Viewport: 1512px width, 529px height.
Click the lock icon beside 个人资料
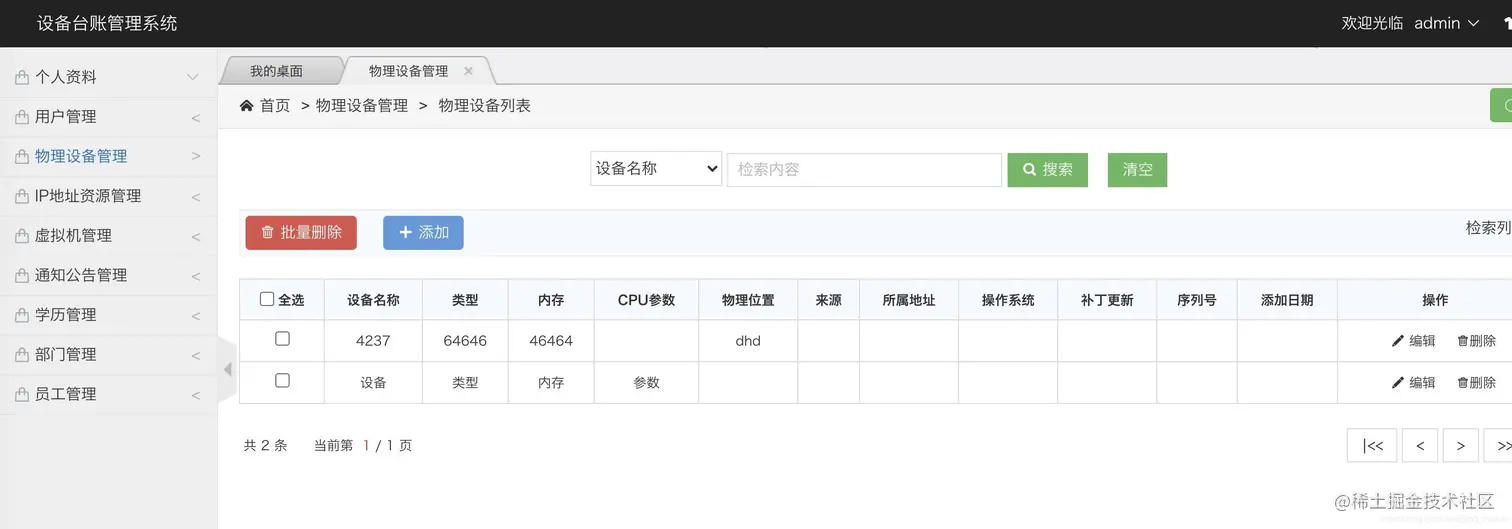[x=22, y=77]
